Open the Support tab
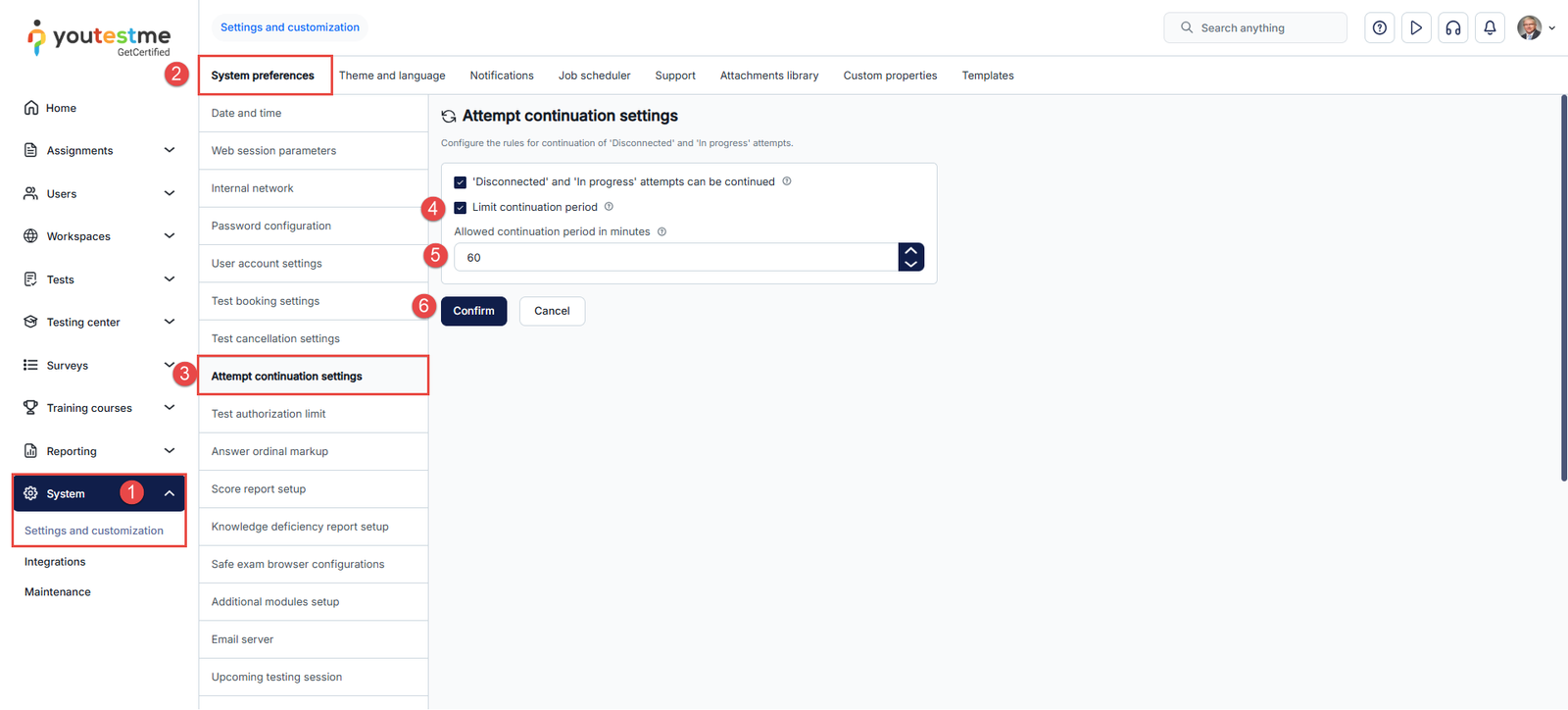This screenshot has height=710, width=1568. (675, 76)
